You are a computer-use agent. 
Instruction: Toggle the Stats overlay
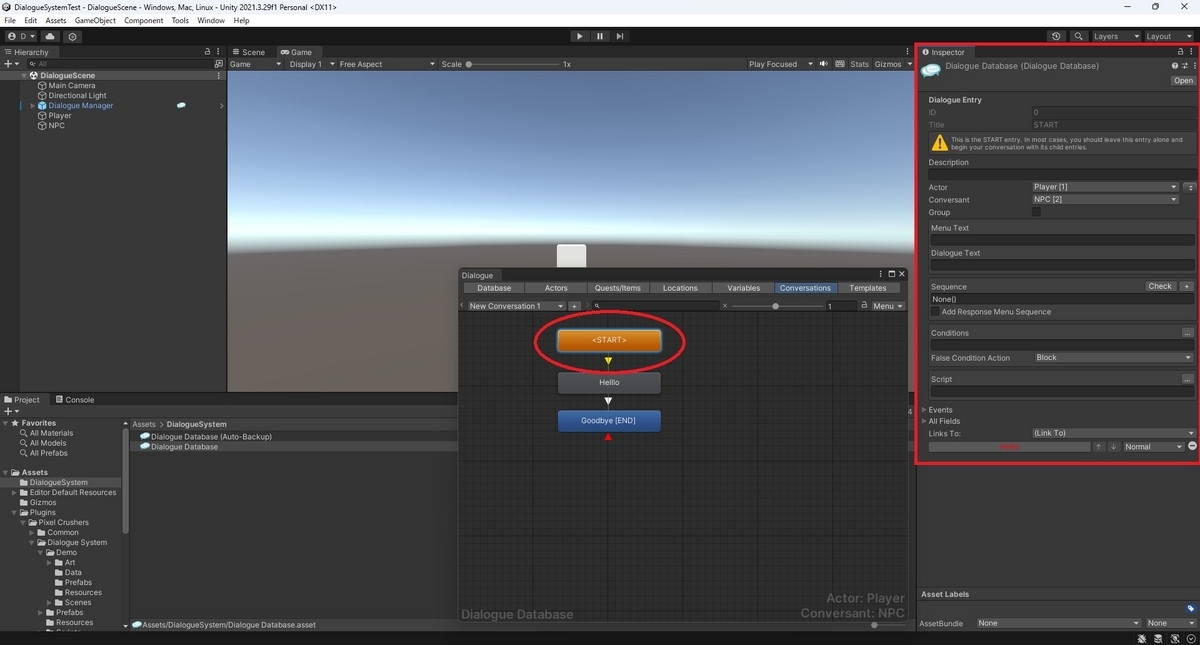[x=859, y=64]
